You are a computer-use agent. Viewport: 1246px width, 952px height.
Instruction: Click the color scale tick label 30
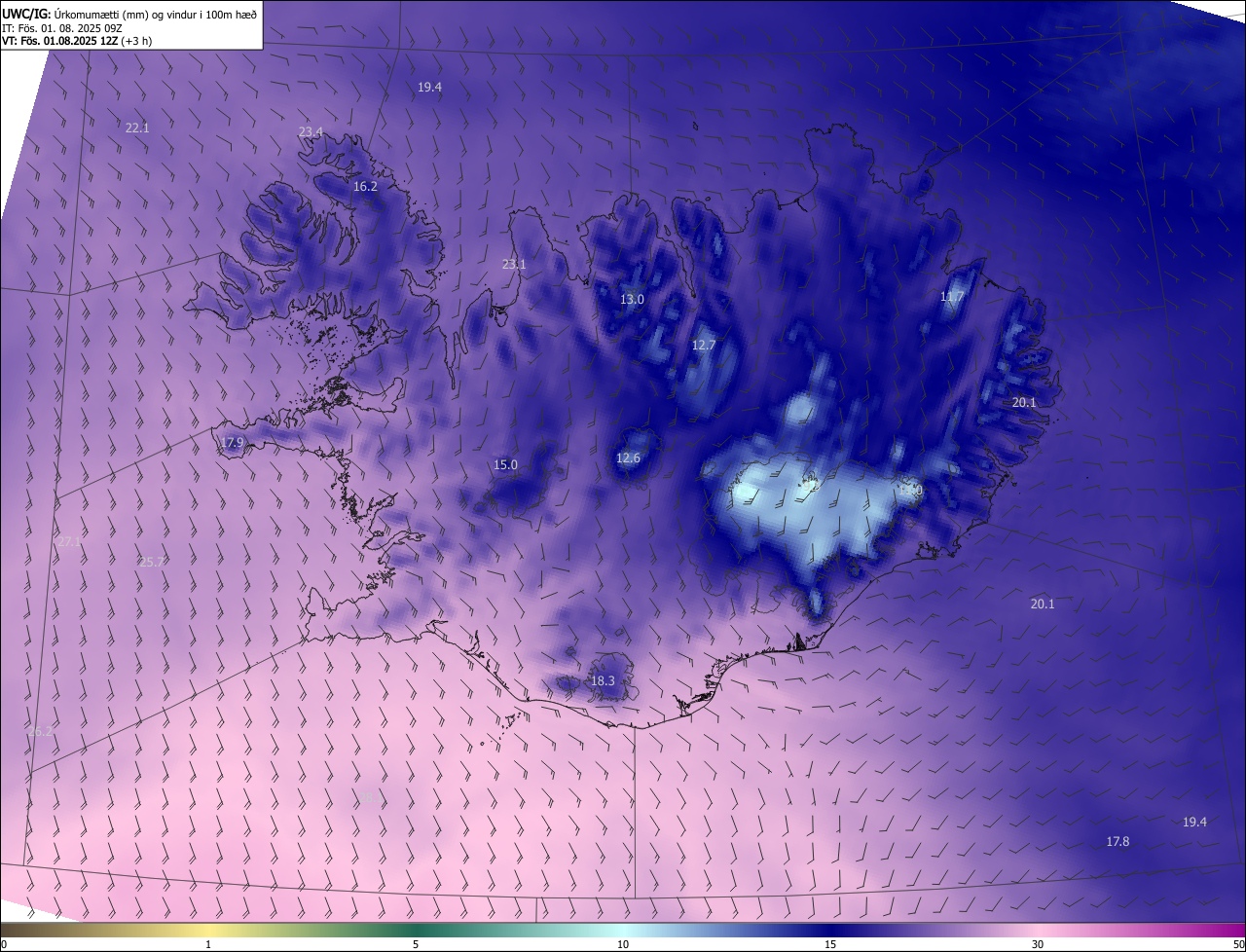click(1038, 944)
